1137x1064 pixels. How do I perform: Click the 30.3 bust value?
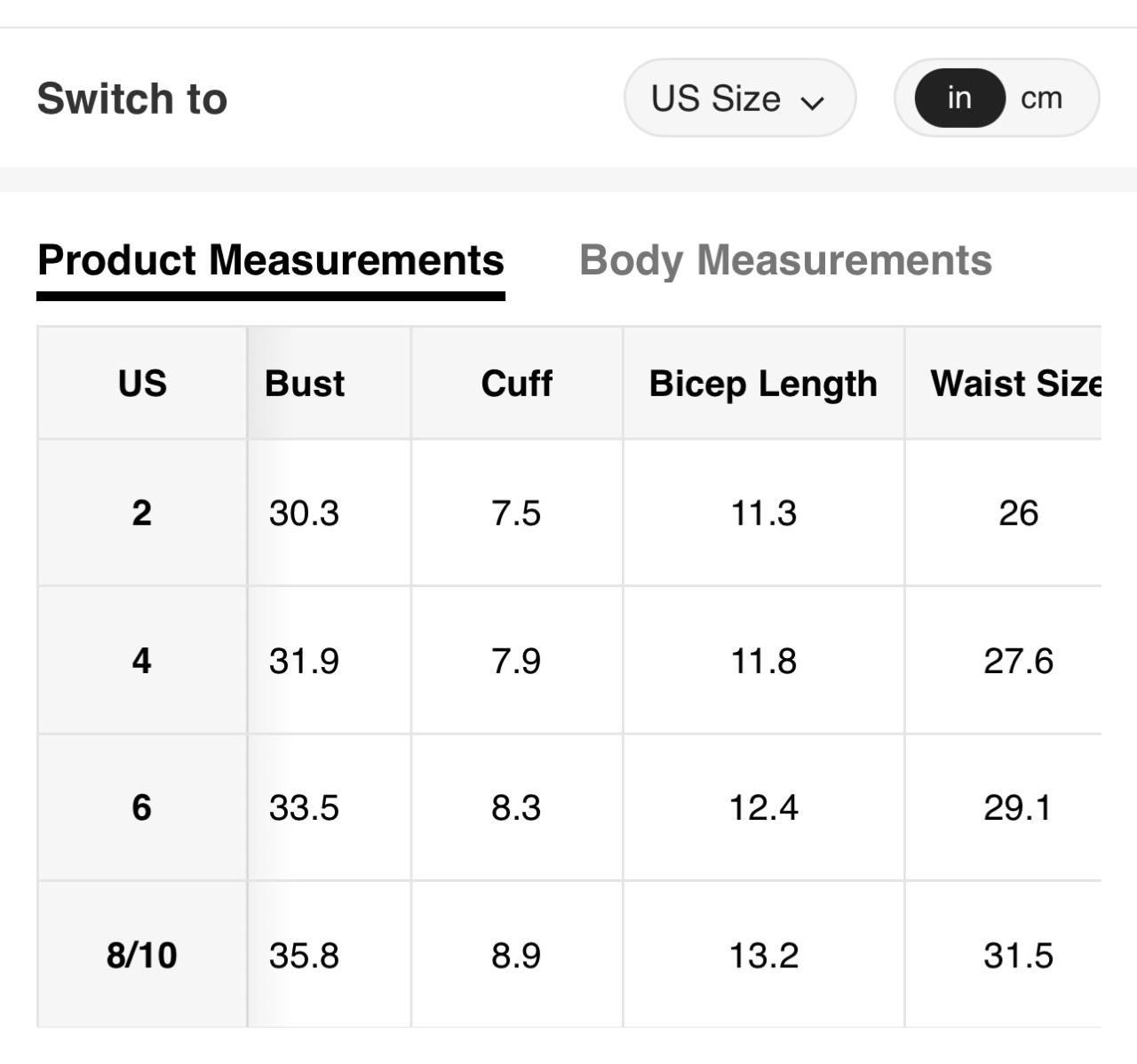click(304, 513)
